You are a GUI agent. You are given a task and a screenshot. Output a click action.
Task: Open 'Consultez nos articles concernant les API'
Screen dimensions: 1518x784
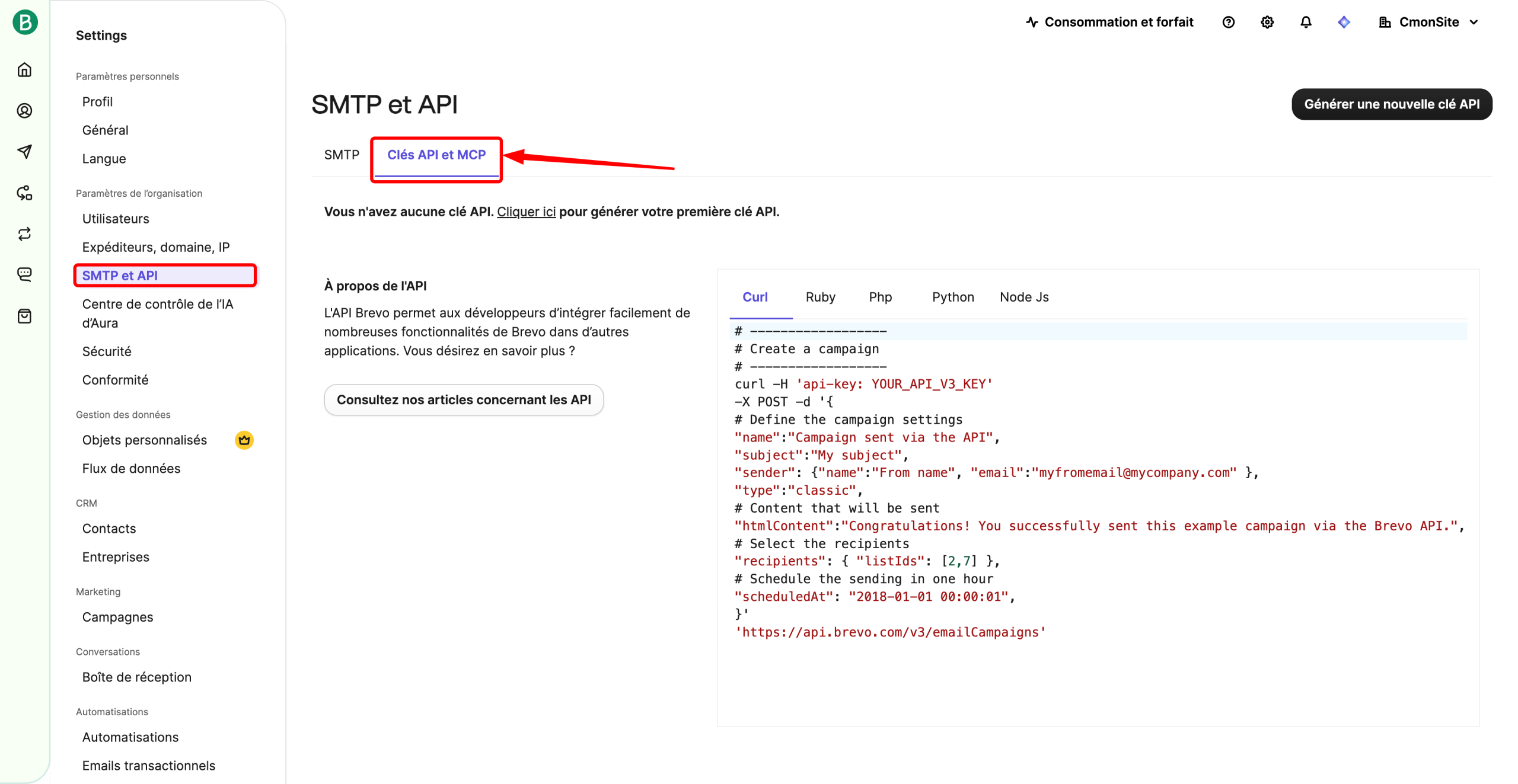click(463, 400)
